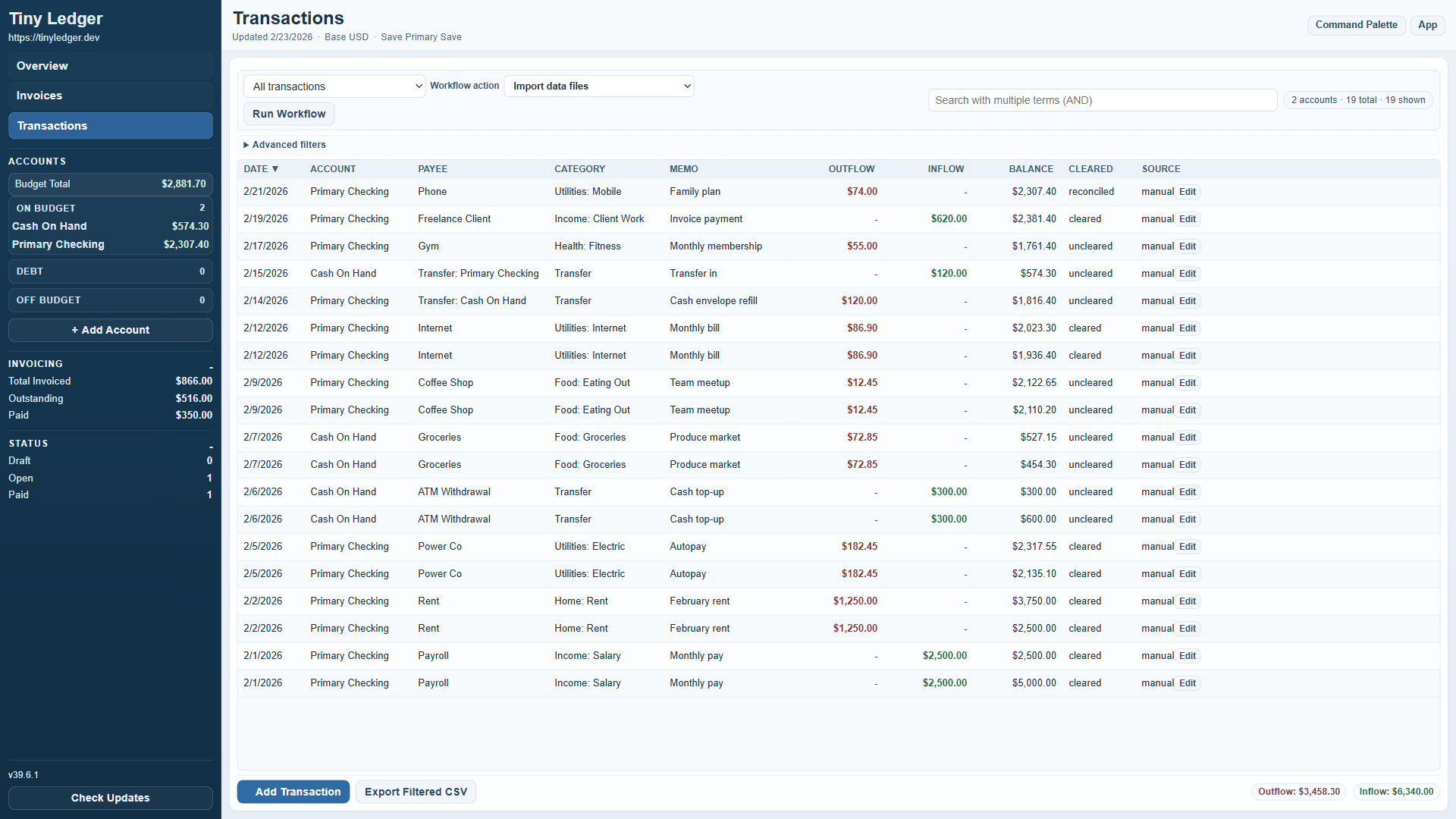1456x819 pixels.
Task: Edit the Phone transaction from 2/21/2026
Action: 1188,192
